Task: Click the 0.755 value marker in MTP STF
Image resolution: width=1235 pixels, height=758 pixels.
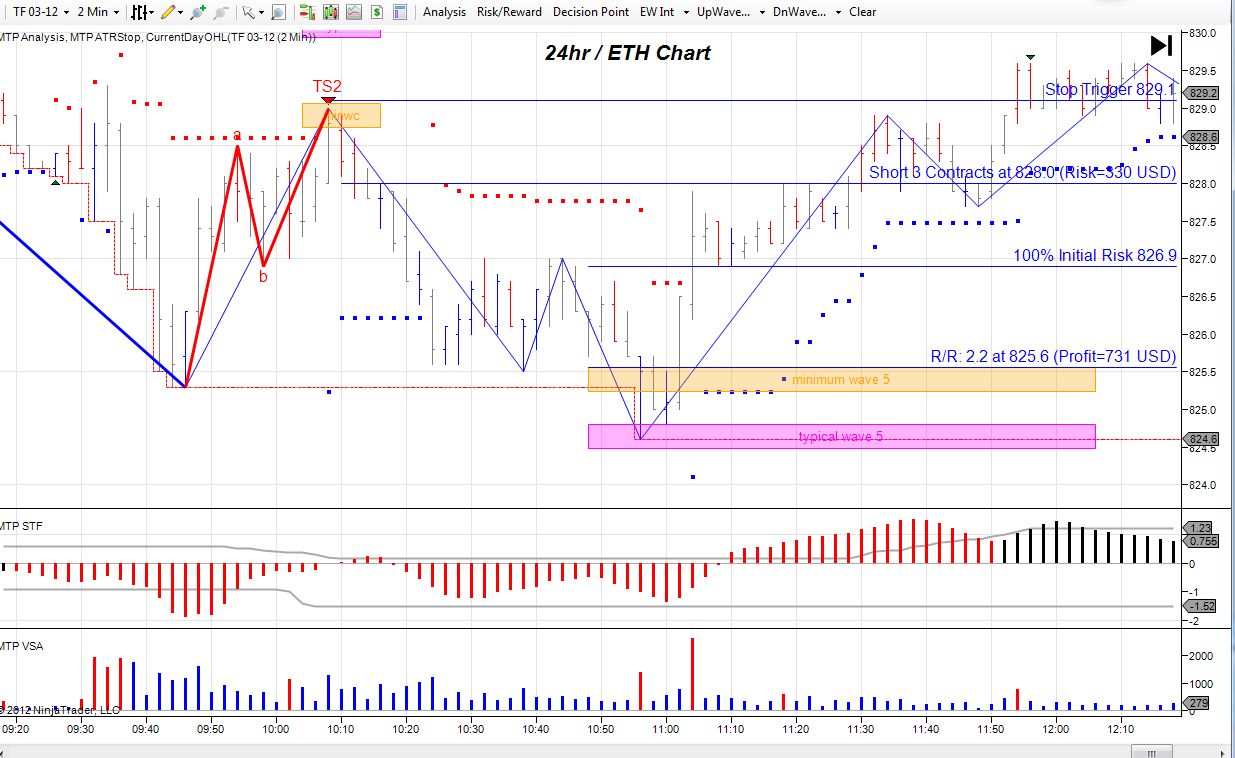Action: (x=1201, y=541)
